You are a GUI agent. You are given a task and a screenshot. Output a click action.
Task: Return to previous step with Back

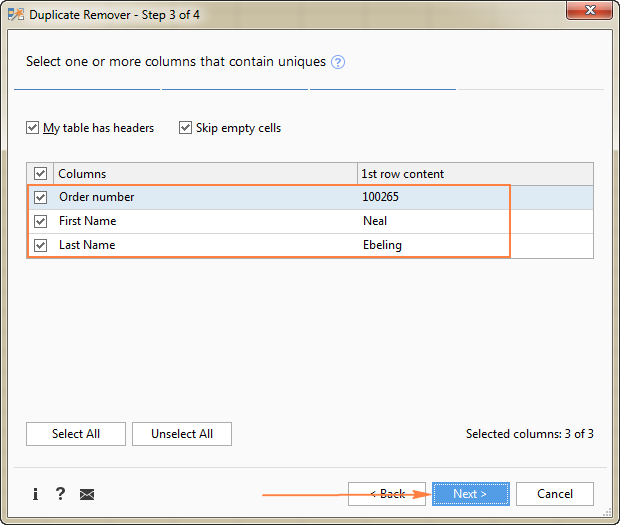(x=387, y=494)
